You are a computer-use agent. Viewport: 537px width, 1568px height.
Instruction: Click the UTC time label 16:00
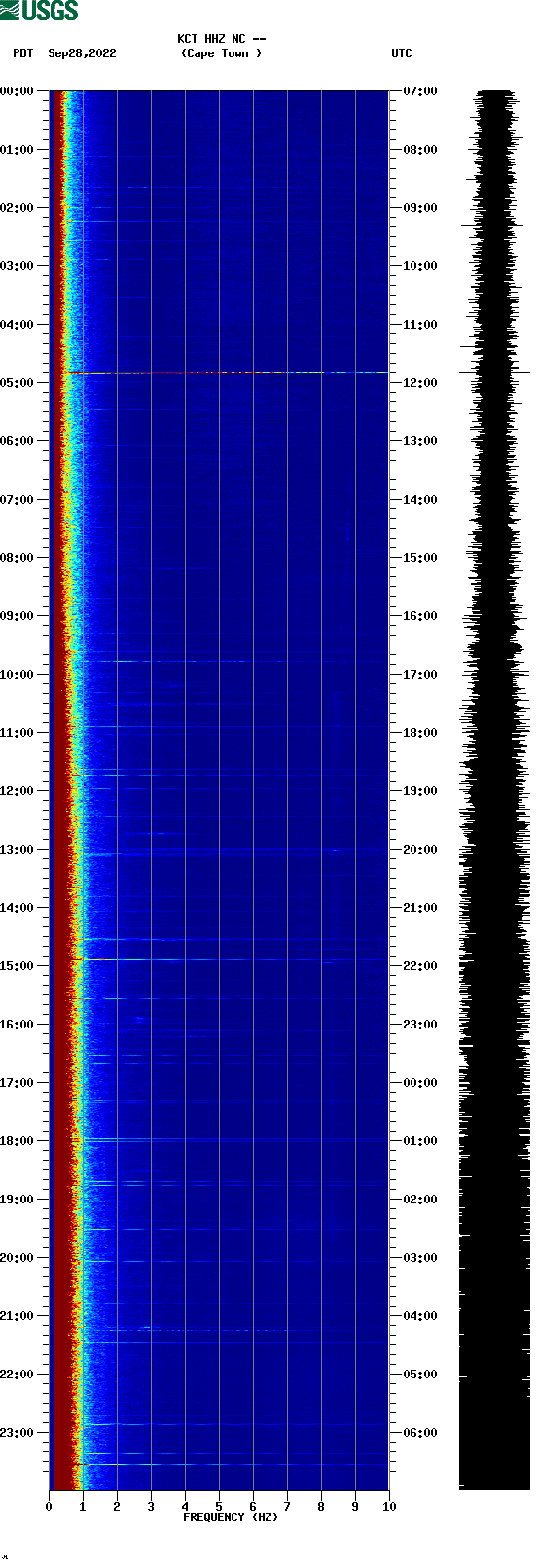click(420, 616)
